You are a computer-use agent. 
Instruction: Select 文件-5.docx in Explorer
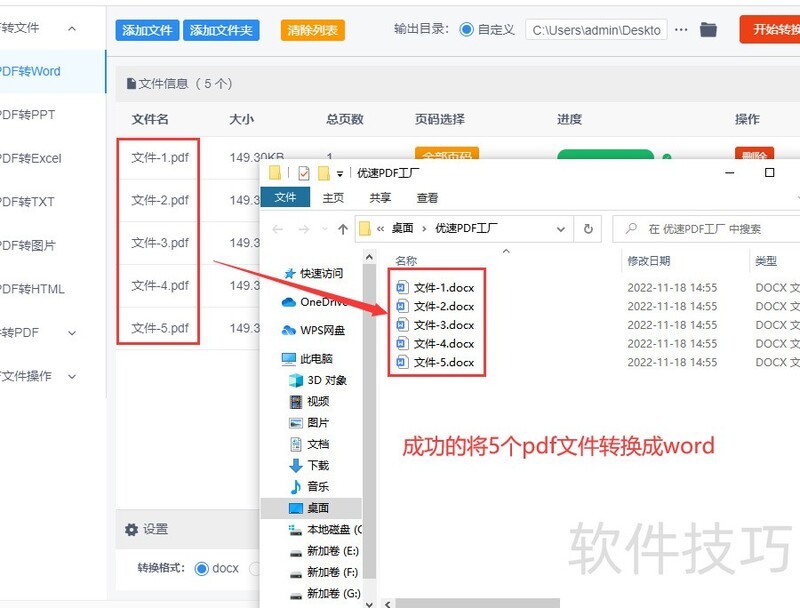(x=436, y=362)
